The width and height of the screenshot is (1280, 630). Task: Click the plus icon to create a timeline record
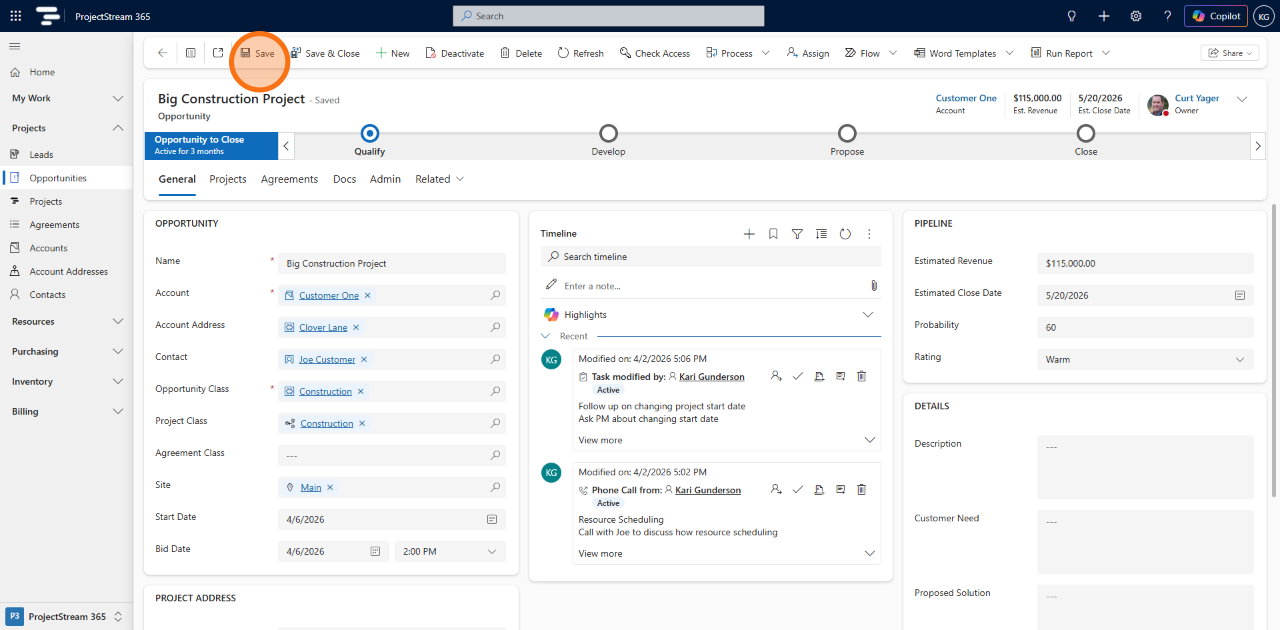click(749, 234)
